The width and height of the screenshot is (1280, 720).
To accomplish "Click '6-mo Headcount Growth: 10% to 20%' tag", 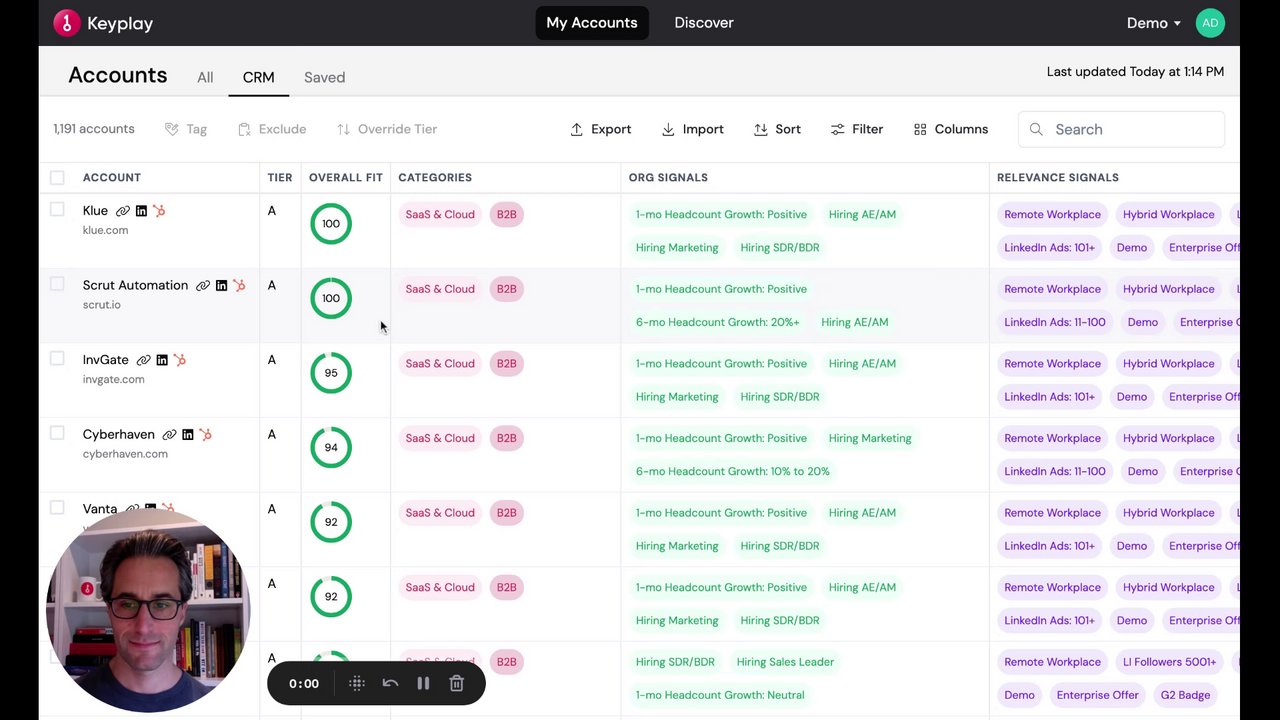I will [733, 471].
